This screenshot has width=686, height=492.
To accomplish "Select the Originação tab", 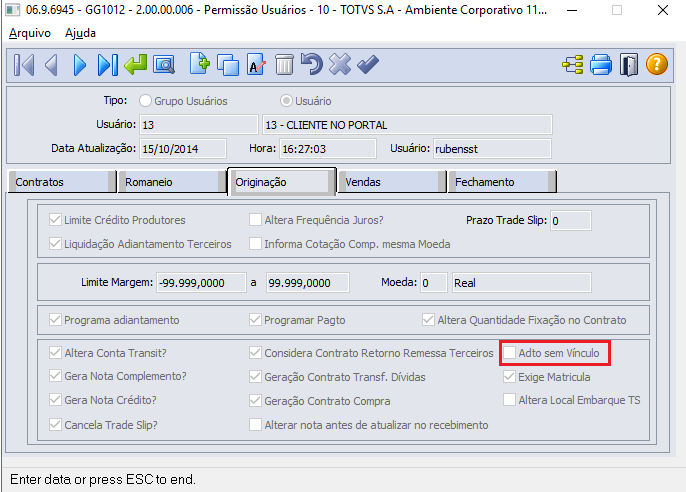I will click(282, 181).
